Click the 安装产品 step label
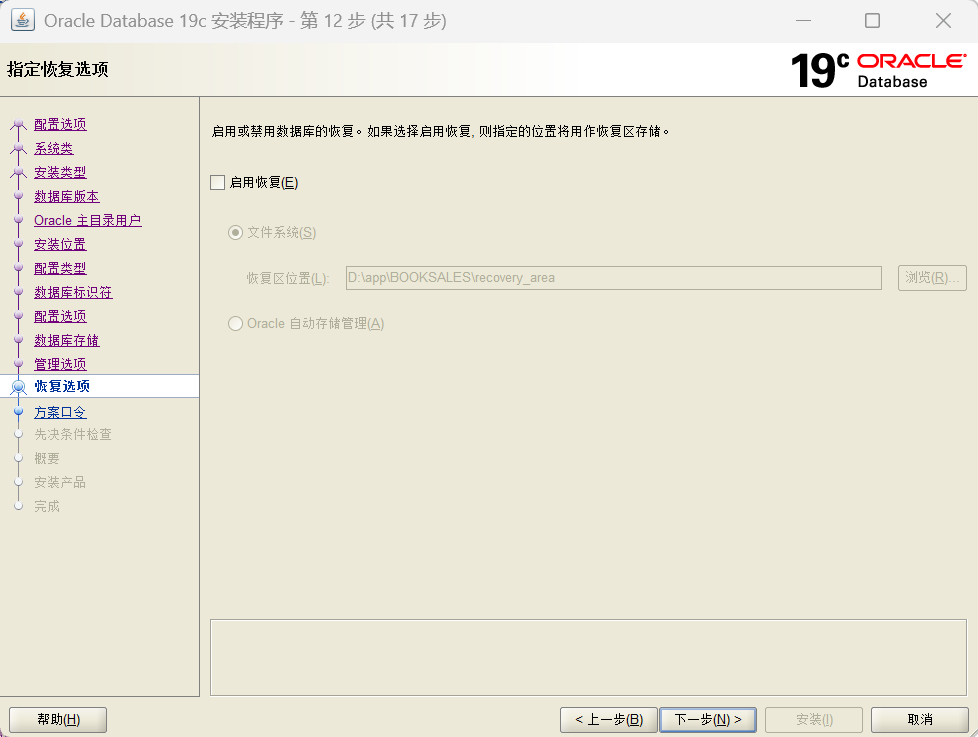 pyautogui.click(x=60, y=482)
